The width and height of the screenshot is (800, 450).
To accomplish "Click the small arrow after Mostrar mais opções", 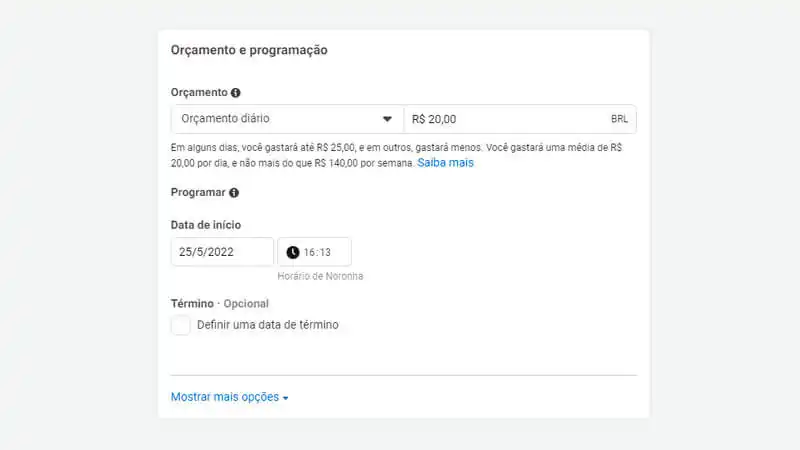I will click(x=285, y=398).
